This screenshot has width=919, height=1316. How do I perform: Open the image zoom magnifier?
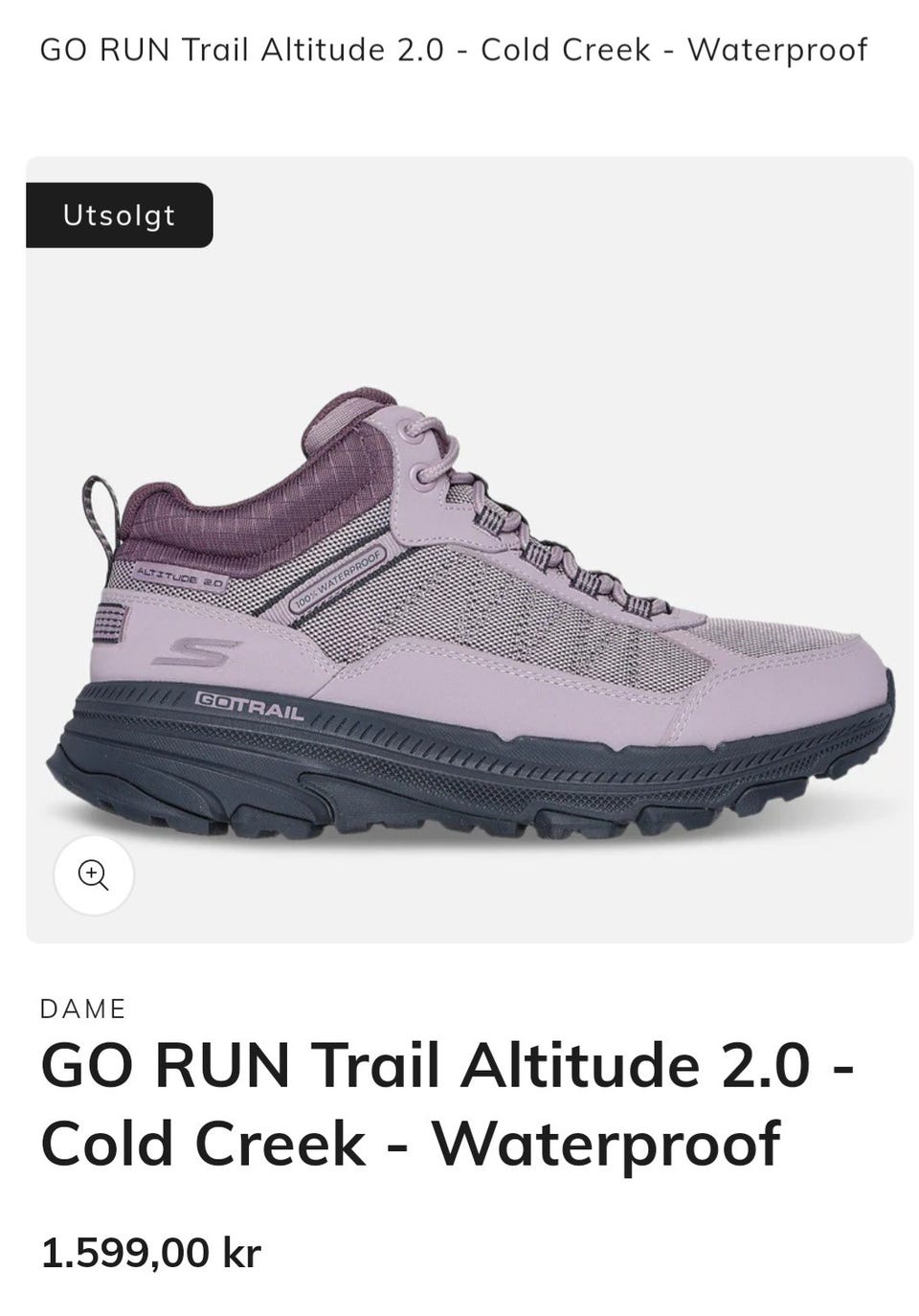pos(94,874)
